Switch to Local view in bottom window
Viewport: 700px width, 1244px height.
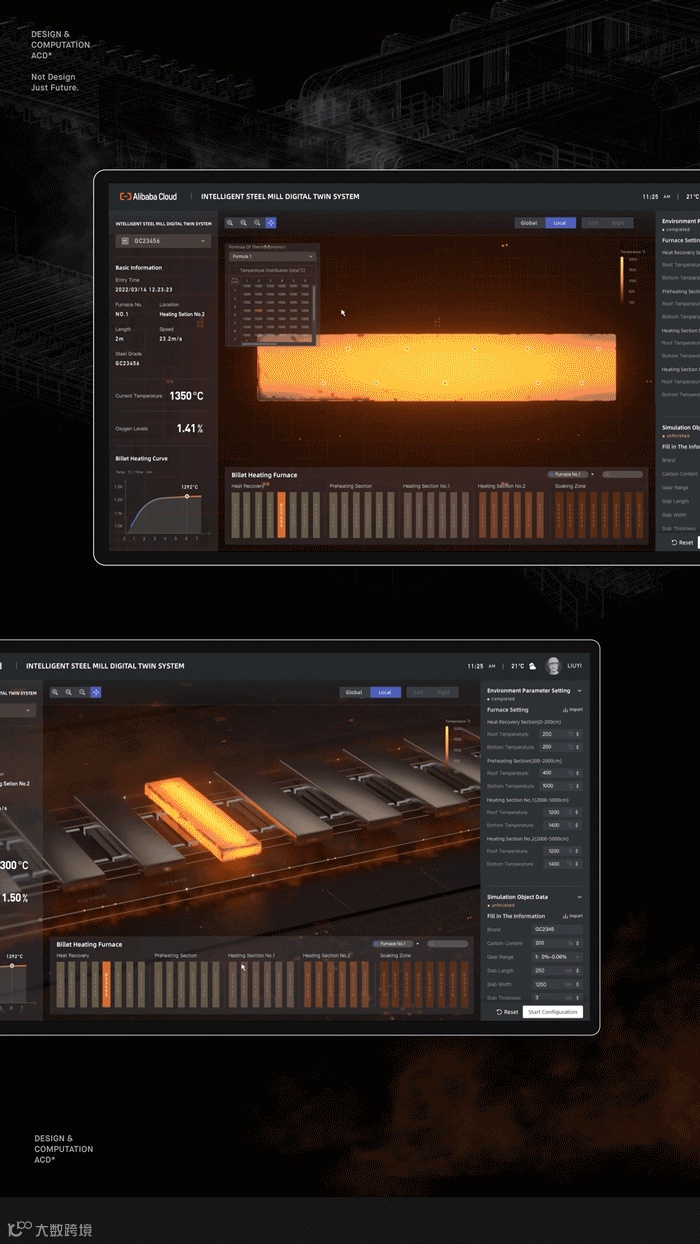[x=385, y=692]
